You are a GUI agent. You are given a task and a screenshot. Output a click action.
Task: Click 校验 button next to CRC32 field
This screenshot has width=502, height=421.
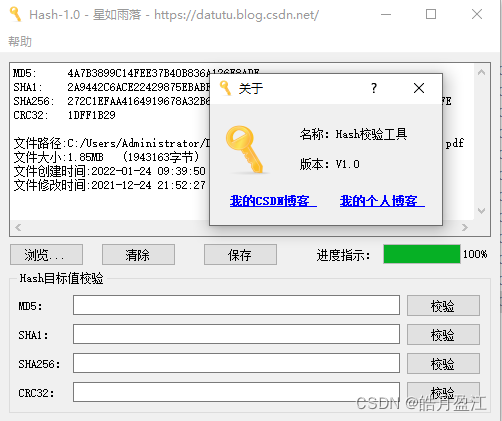tap(443, 392)
